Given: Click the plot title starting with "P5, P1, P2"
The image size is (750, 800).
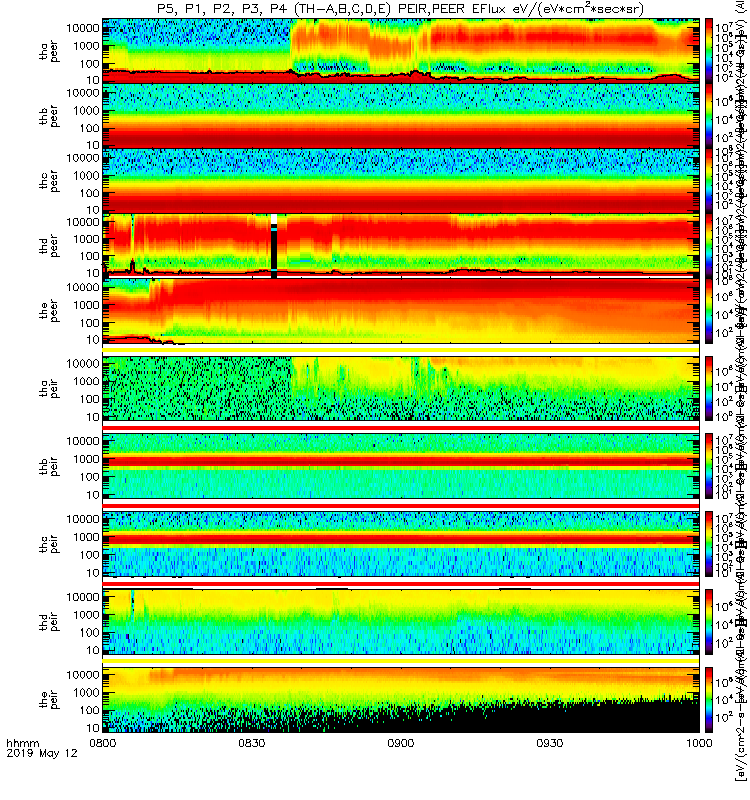Looking at the screenshot, I should pos(400,9).
